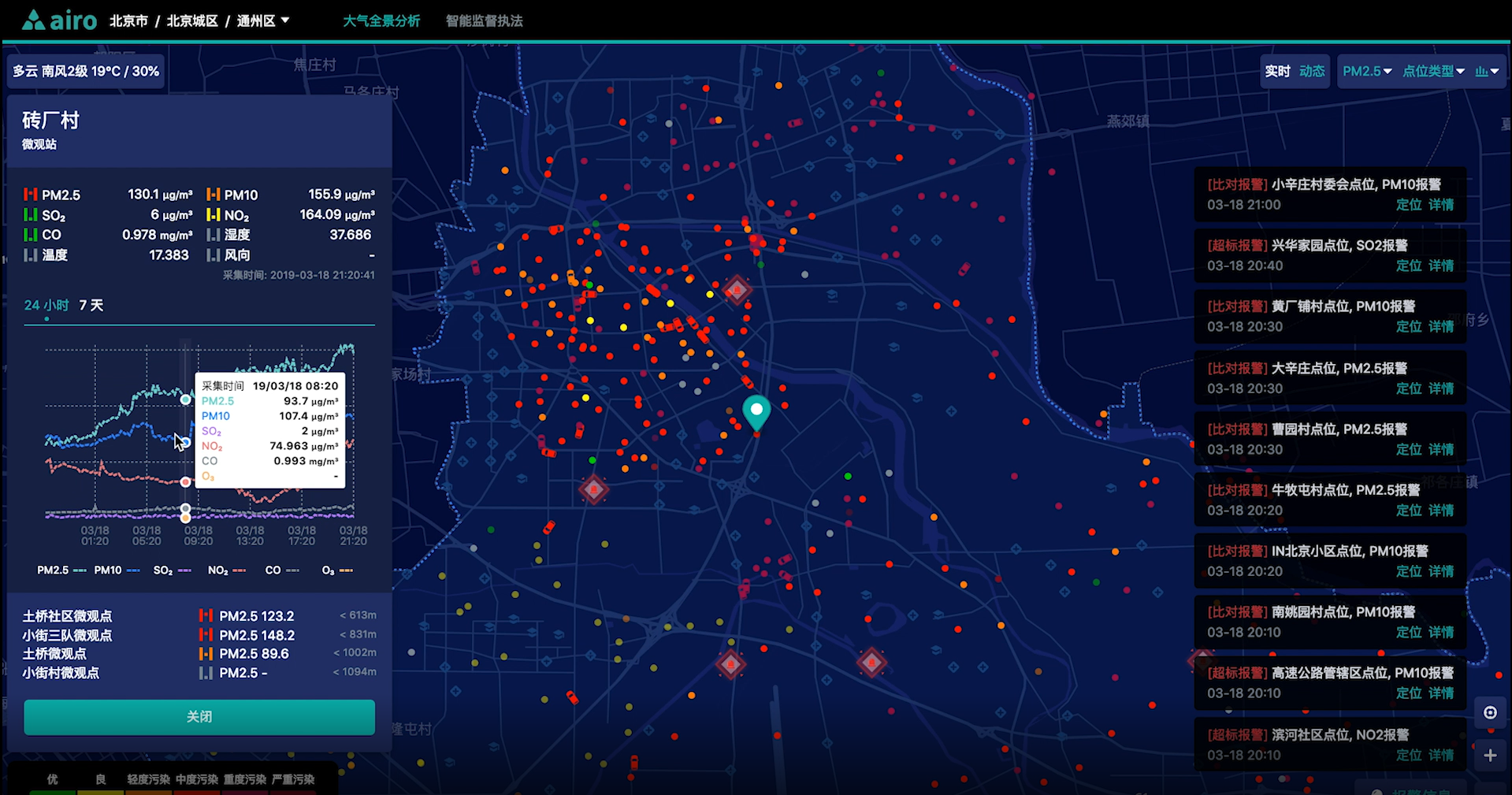The image size is (1512, 795).
Task: Open the 通州区 region dropdown
Action: [263, 20]
